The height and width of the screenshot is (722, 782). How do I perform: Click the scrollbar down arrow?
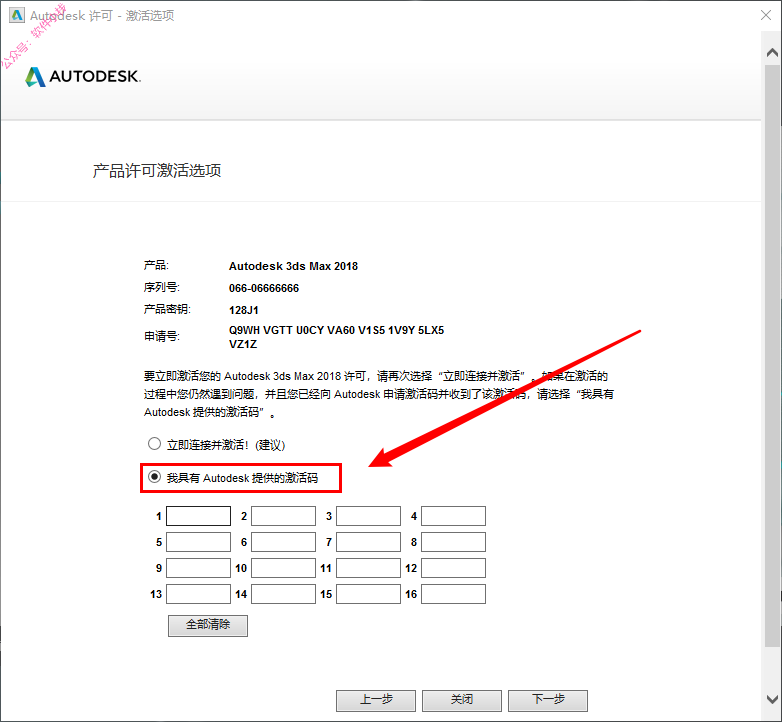772,699
